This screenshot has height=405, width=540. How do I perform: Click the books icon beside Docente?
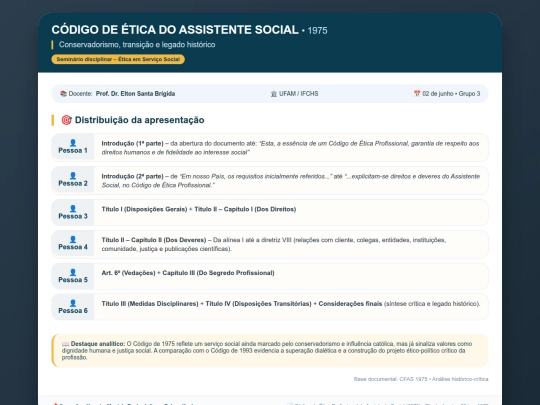pos(63,94)
